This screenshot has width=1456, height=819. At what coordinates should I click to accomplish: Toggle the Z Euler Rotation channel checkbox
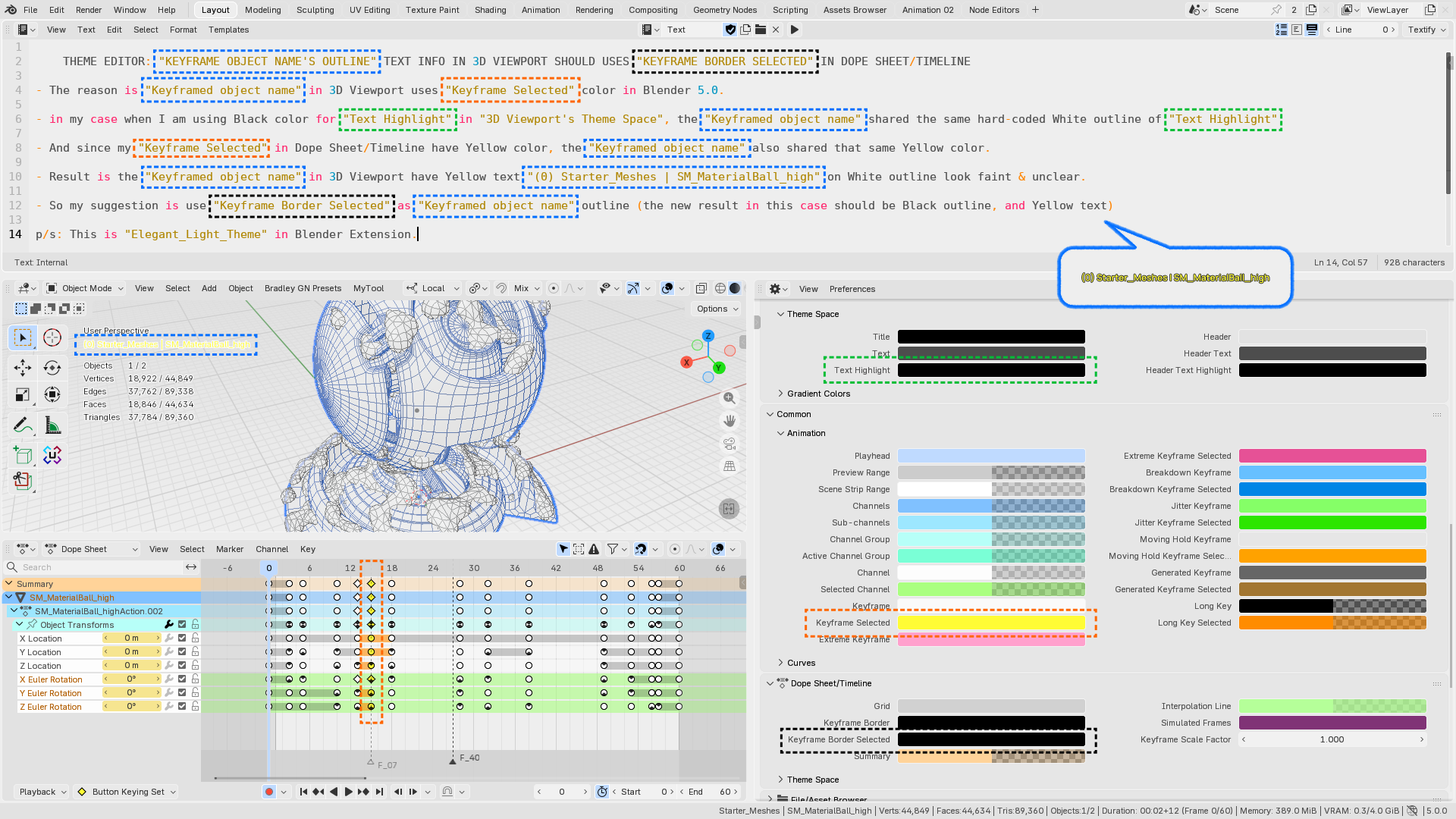click(x=182, y=707)
